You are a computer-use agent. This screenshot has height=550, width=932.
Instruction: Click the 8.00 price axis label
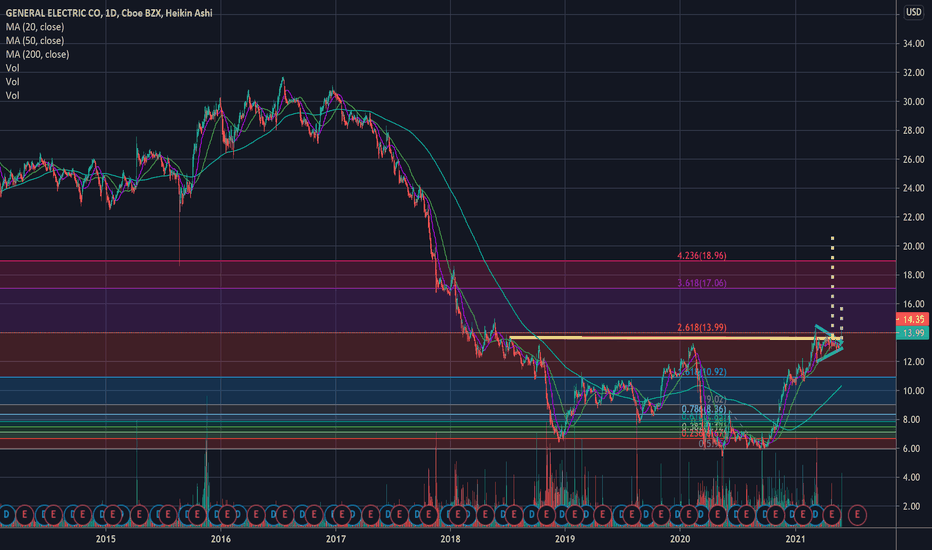pos(912,419)
